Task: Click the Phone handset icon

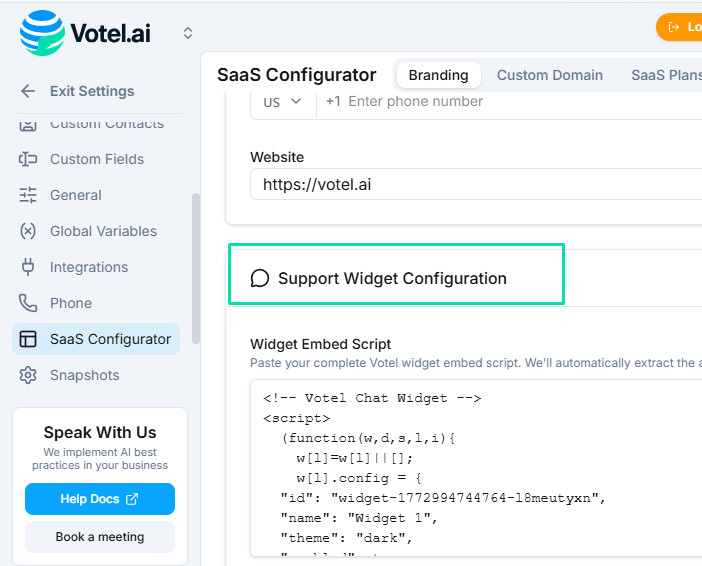Action: [x=28, y=303]
